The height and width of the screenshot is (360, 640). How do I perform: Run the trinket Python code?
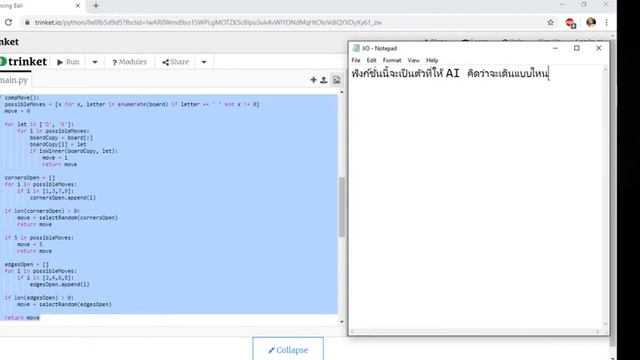pos(68,62)
